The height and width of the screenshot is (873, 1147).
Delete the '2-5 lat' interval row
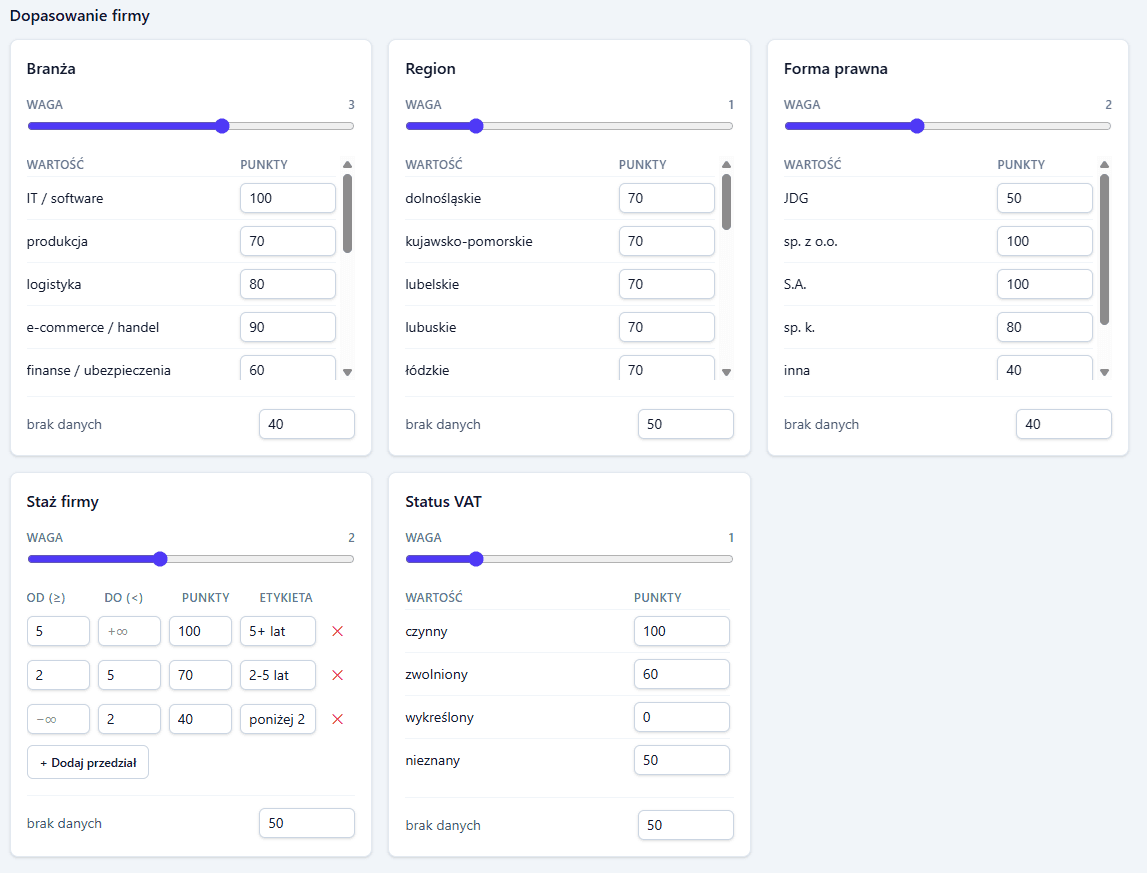(337, 675)
